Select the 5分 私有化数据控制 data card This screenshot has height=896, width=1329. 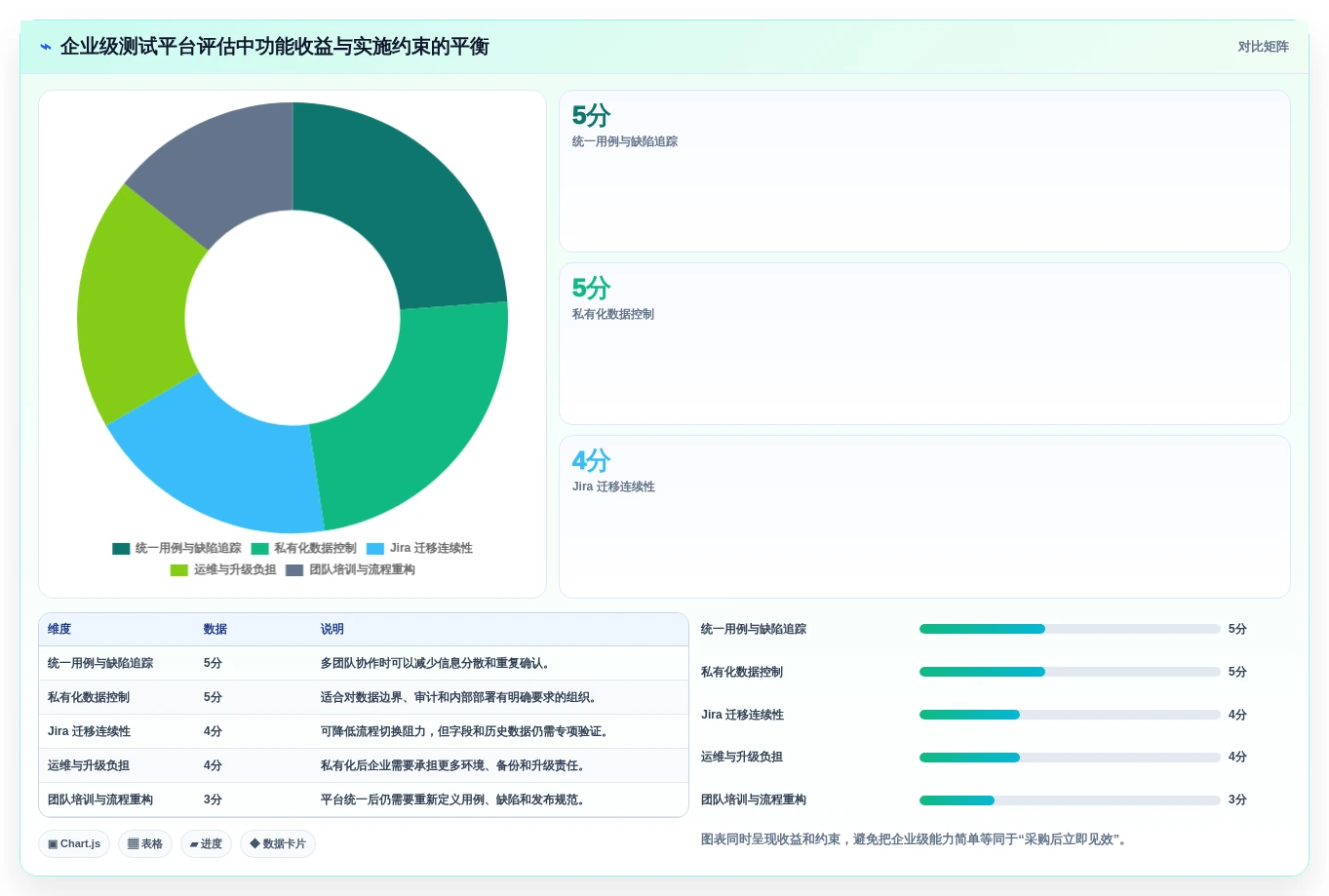(x=924, y=344)
